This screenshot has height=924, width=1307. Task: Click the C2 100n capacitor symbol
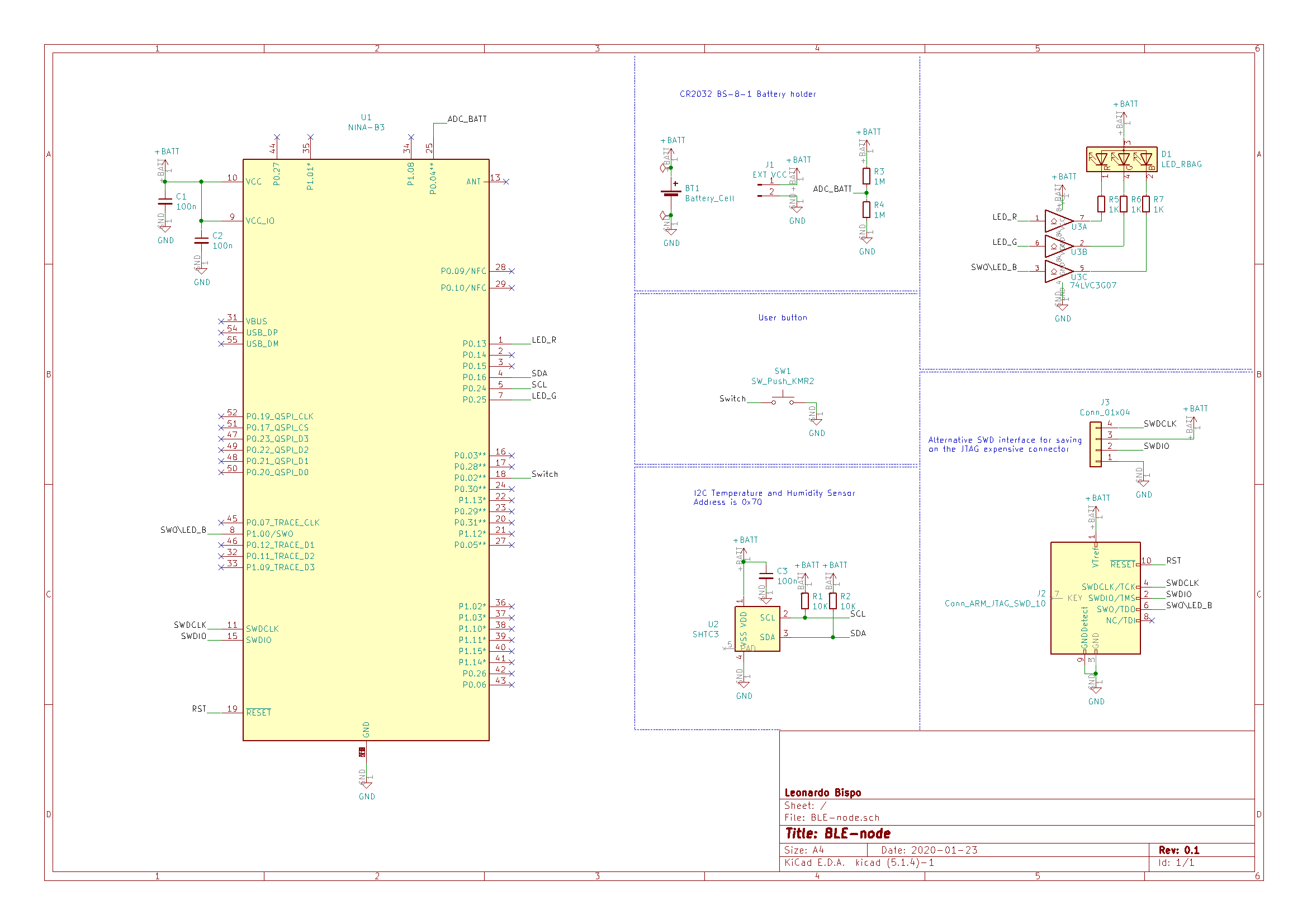pos(201,241)
